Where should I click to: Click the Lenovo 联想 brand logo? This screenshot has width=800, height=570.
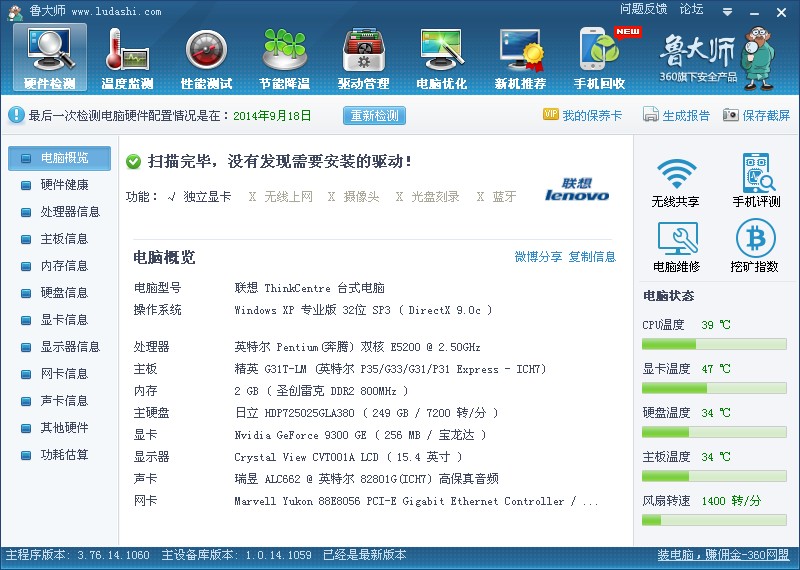pyautogui.click(x=577, y=189)
